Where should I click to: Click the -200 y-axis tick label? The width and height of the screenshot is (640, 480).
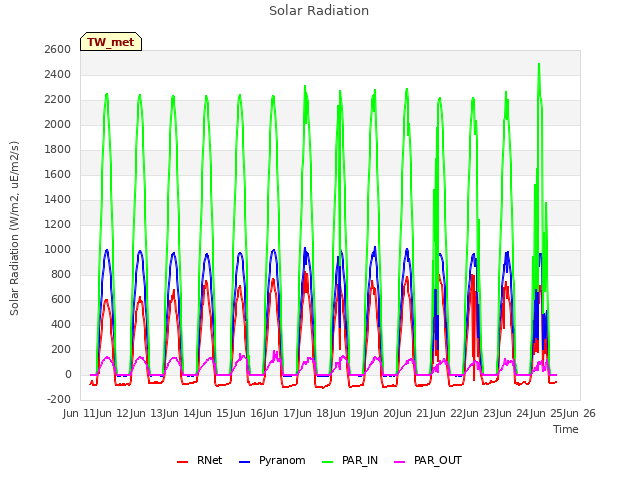(x=59, y=400)
